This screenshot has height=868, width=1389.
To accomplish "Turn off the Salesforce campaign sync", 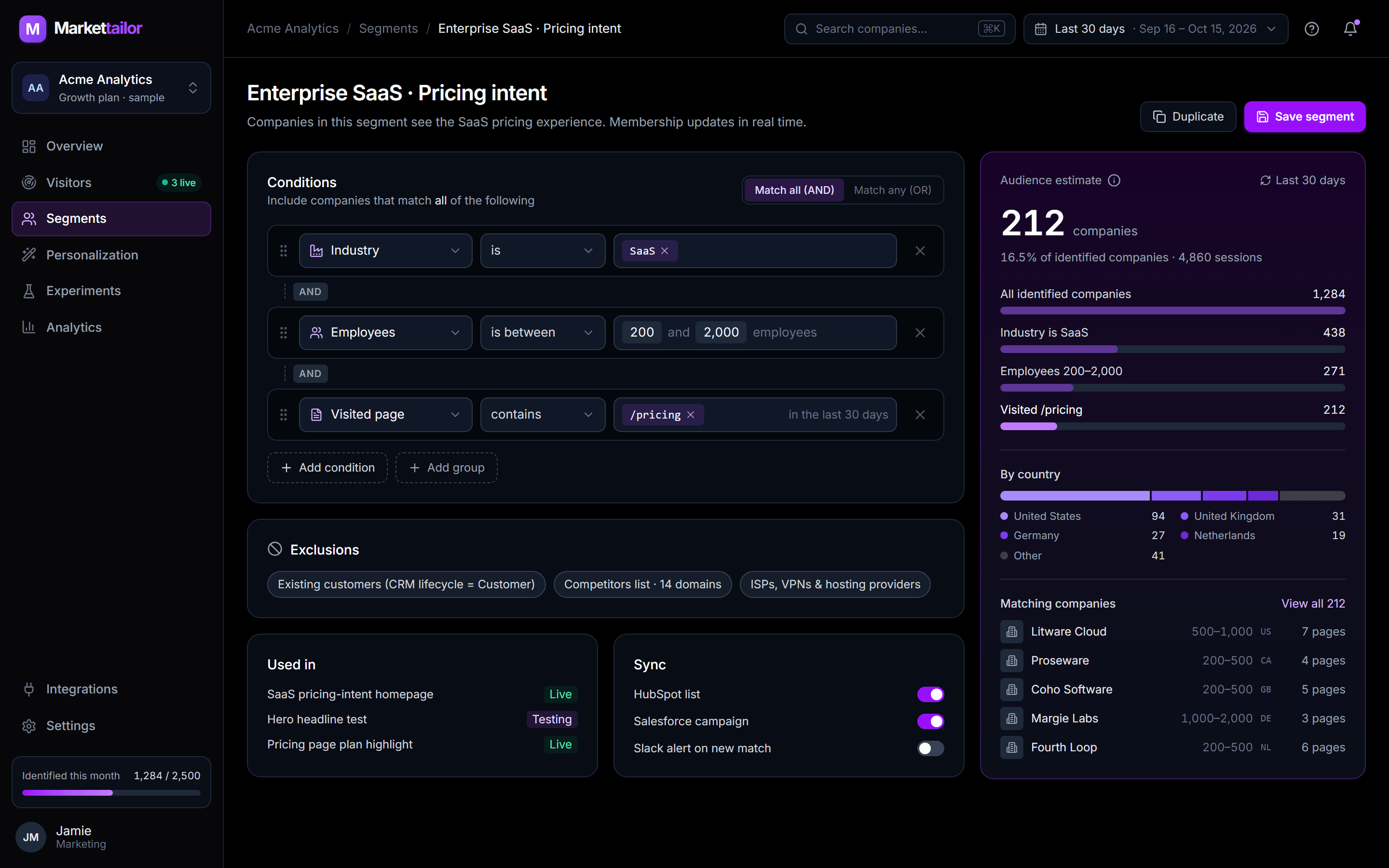I will point(930,721).
